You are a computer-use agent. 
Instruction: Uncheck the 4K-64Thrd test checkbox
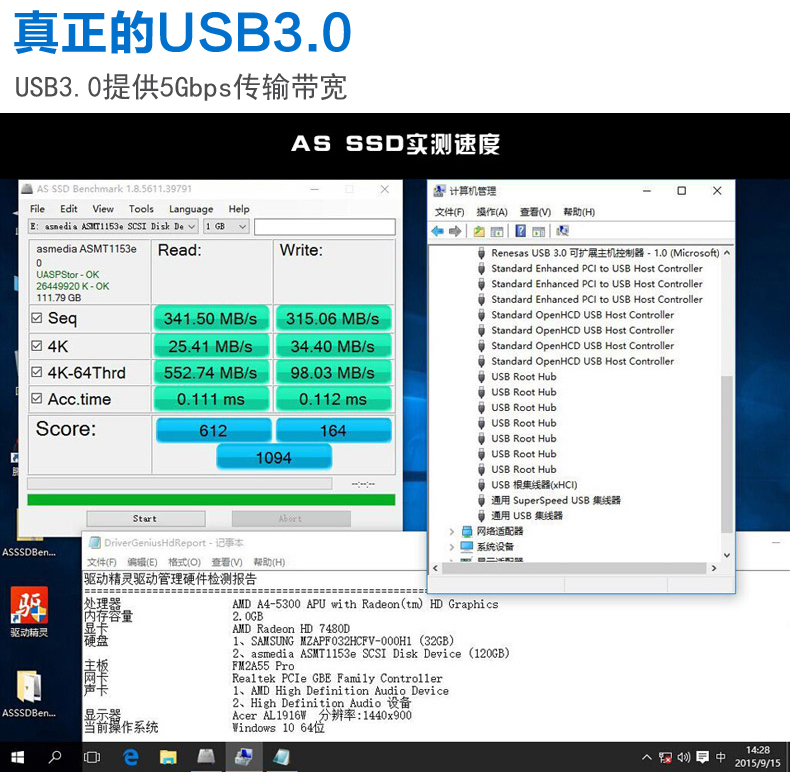pyautogui.click(x=37, y=372)
